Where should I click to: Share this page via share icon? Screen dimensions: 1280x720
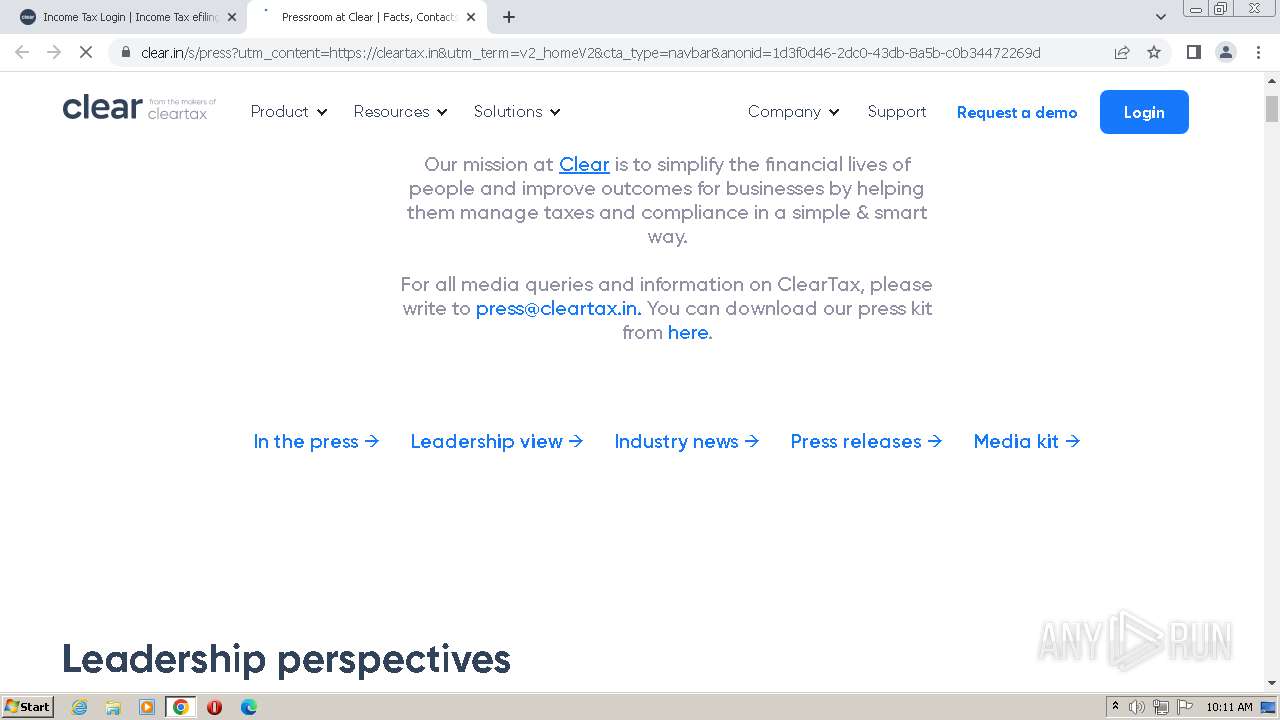1122,52
